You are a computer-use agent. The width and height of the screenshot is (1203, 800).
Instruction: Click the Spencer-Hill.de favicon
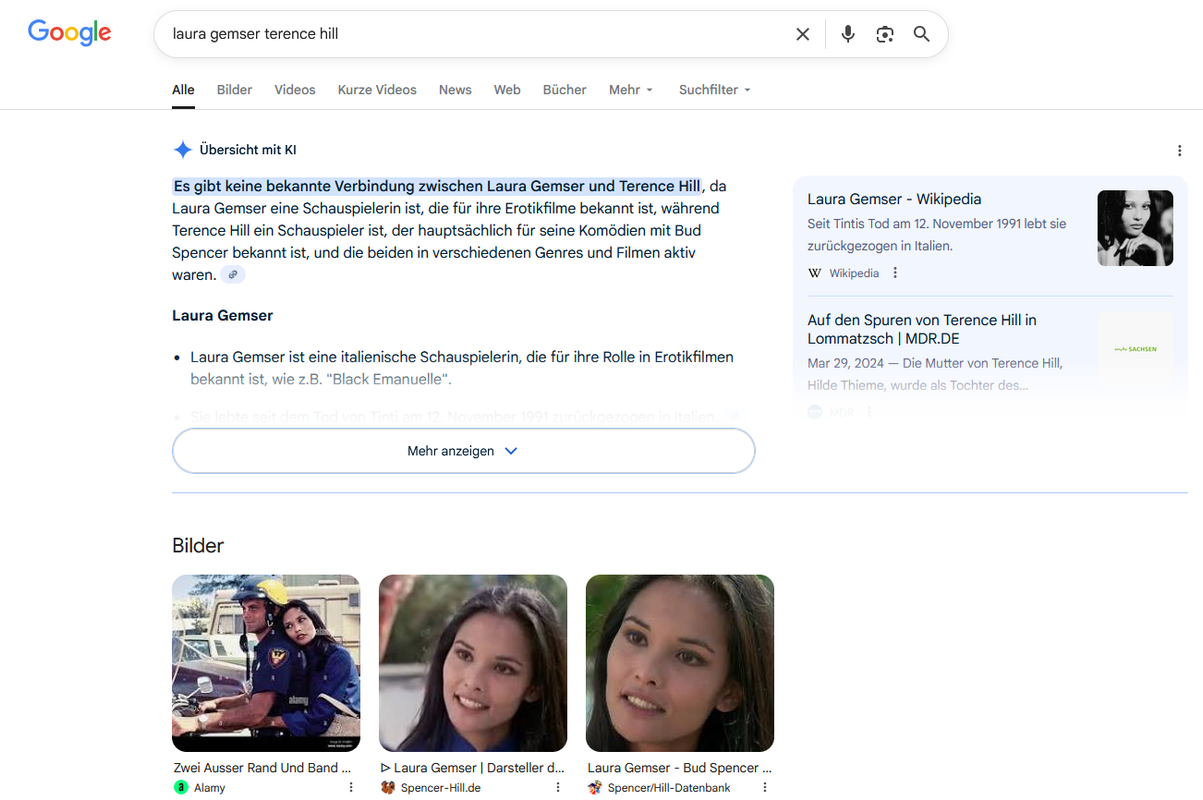(388, 788)
